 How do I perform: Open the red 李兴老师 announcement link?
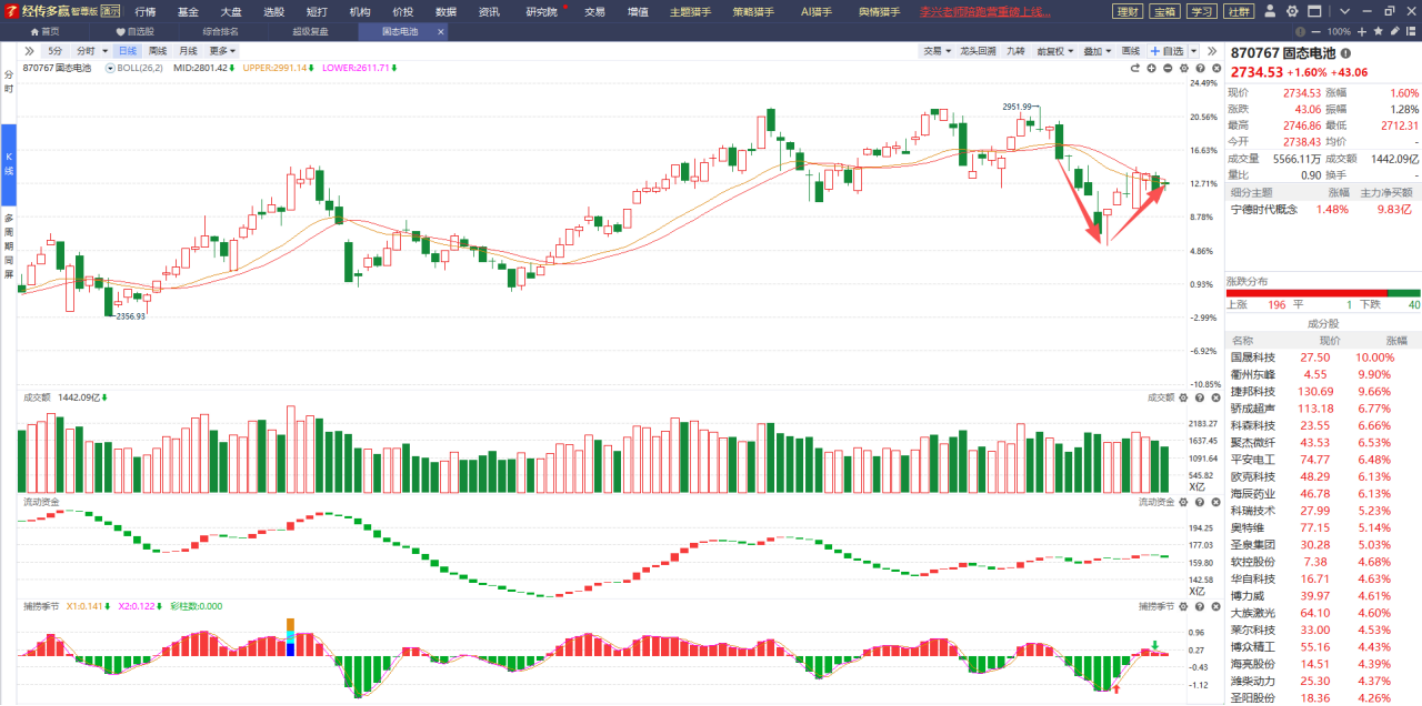tap(984, 12)
